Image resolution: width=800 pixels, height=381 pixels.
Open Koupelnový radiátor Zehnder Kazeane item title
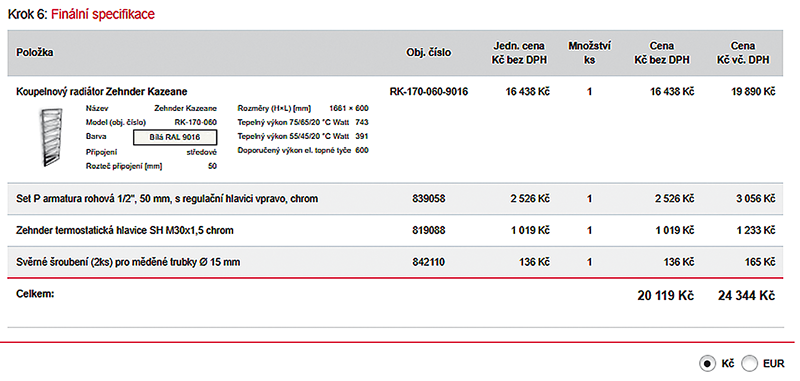point(102,92)
